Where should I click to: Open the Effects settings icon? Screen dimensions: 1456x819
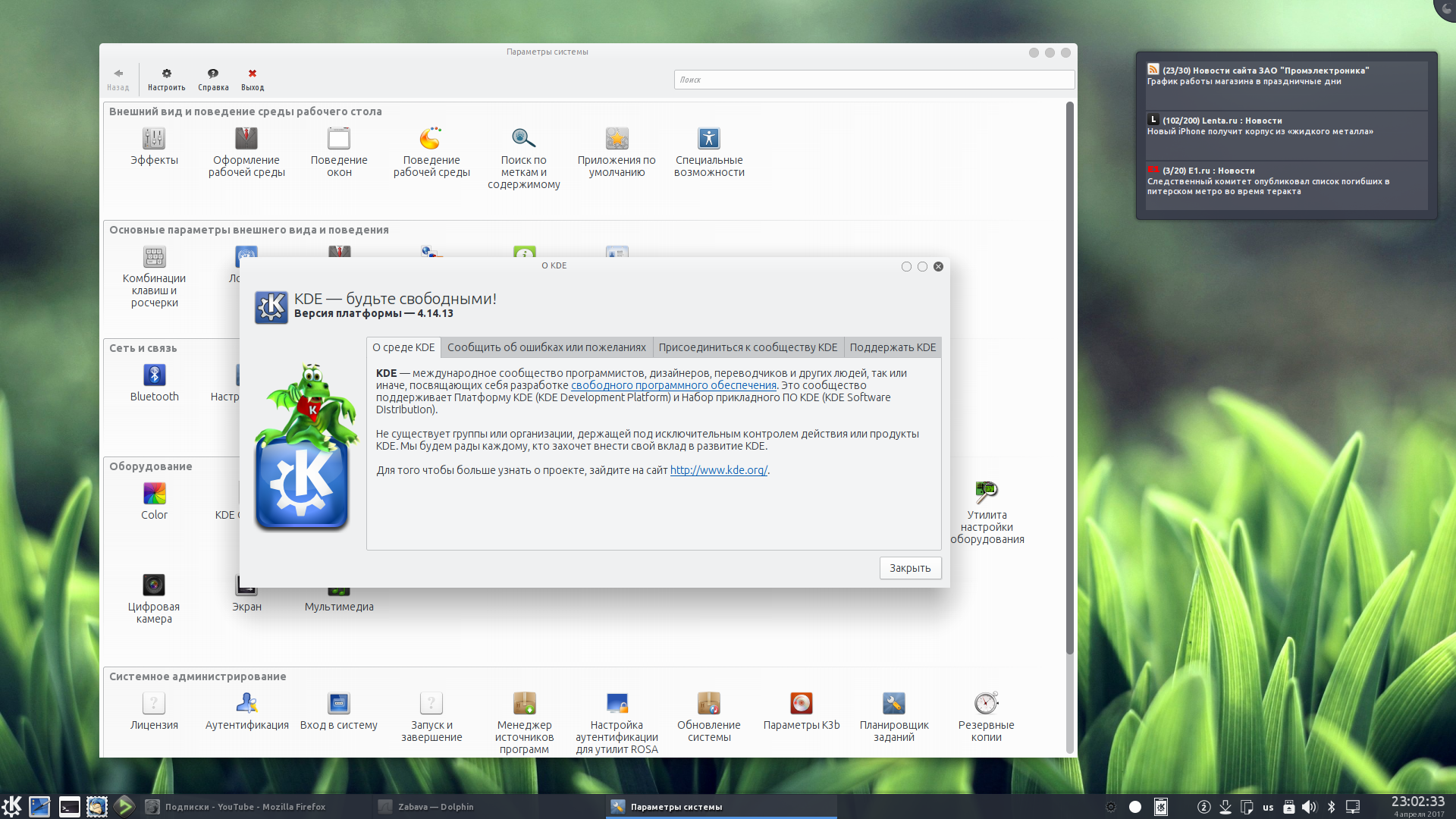point(154,140)
